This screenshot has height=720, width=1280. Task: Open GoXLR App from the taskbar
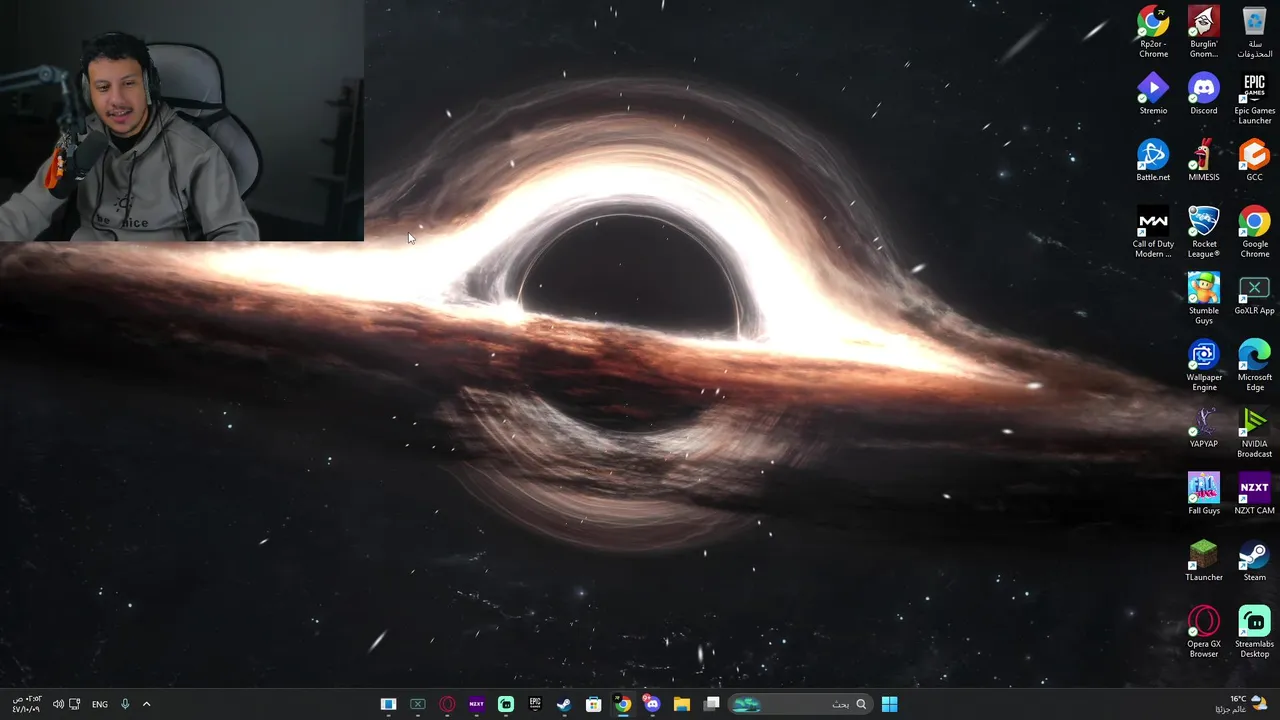pos(418,704)
